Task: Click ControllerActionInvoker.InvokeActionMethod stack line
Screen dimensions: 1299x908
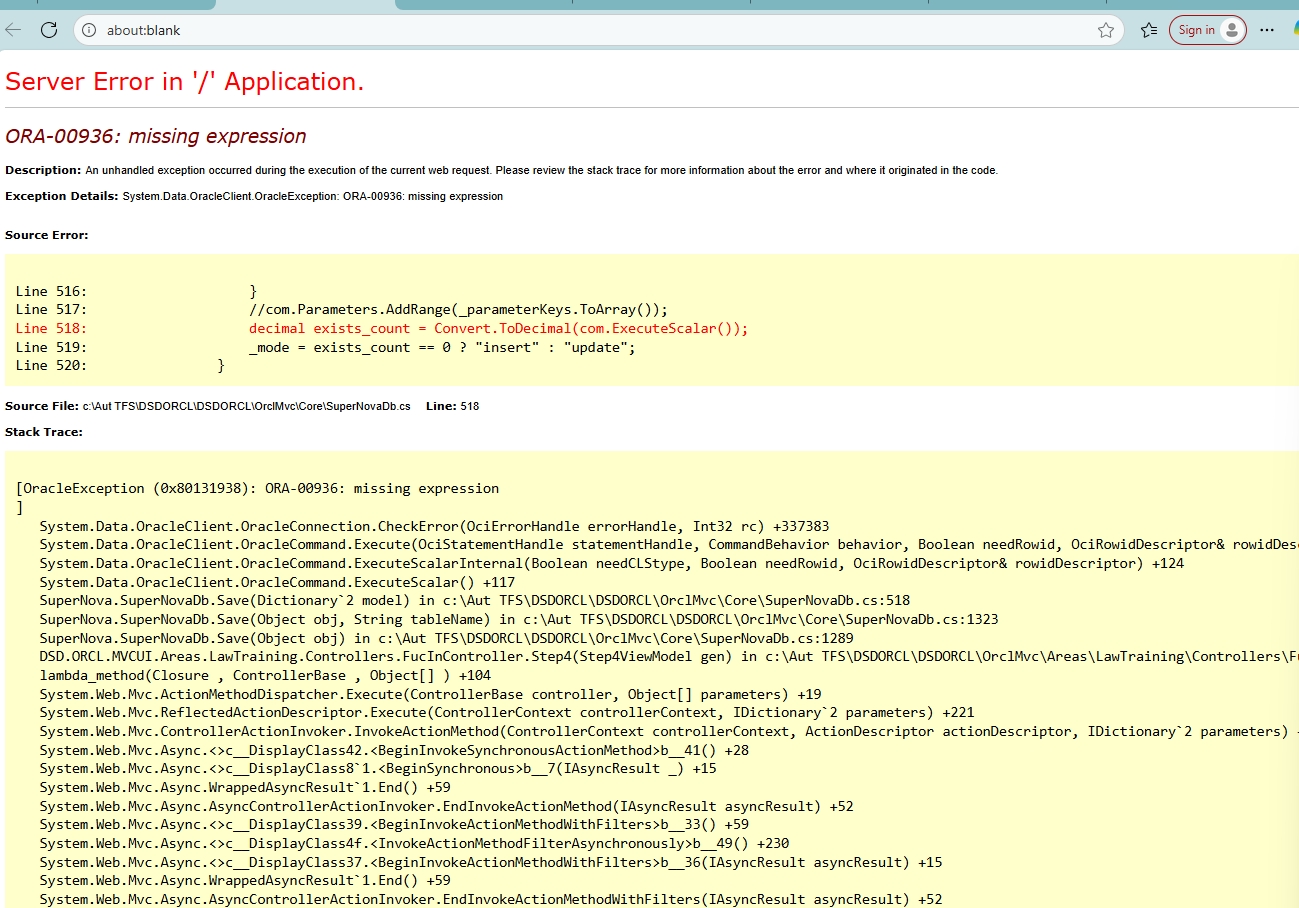Action: coord(669,732)
